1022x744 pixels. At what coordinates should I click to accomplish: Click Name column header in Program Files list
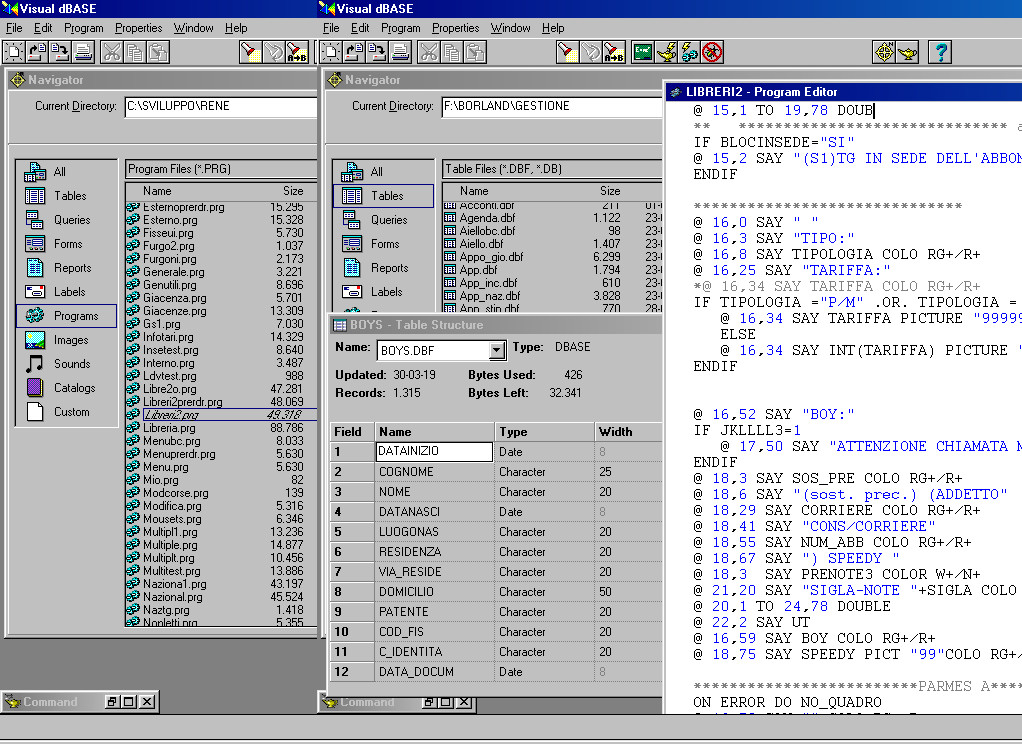tap(157, 191)
